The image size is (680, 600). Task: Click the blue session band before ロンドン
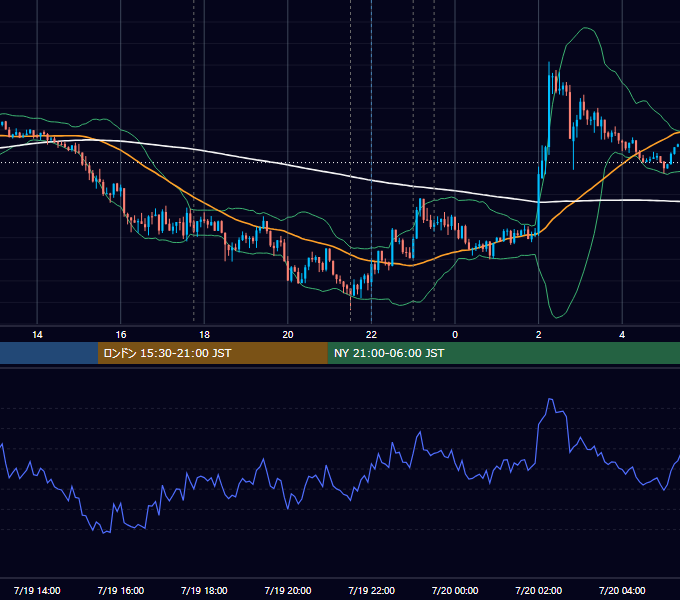pos(49,353)
